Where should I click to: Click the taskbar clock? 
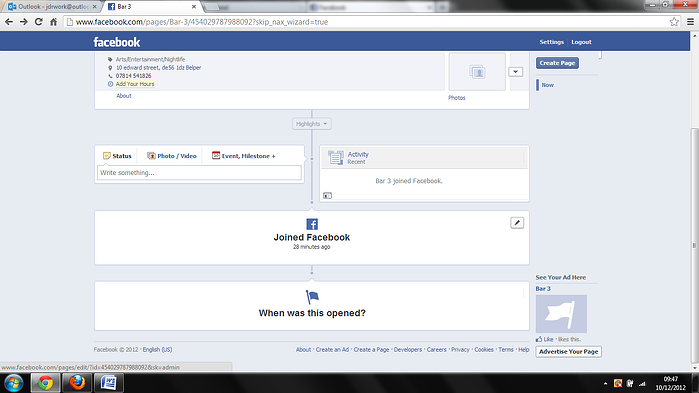tap(670, 383)
